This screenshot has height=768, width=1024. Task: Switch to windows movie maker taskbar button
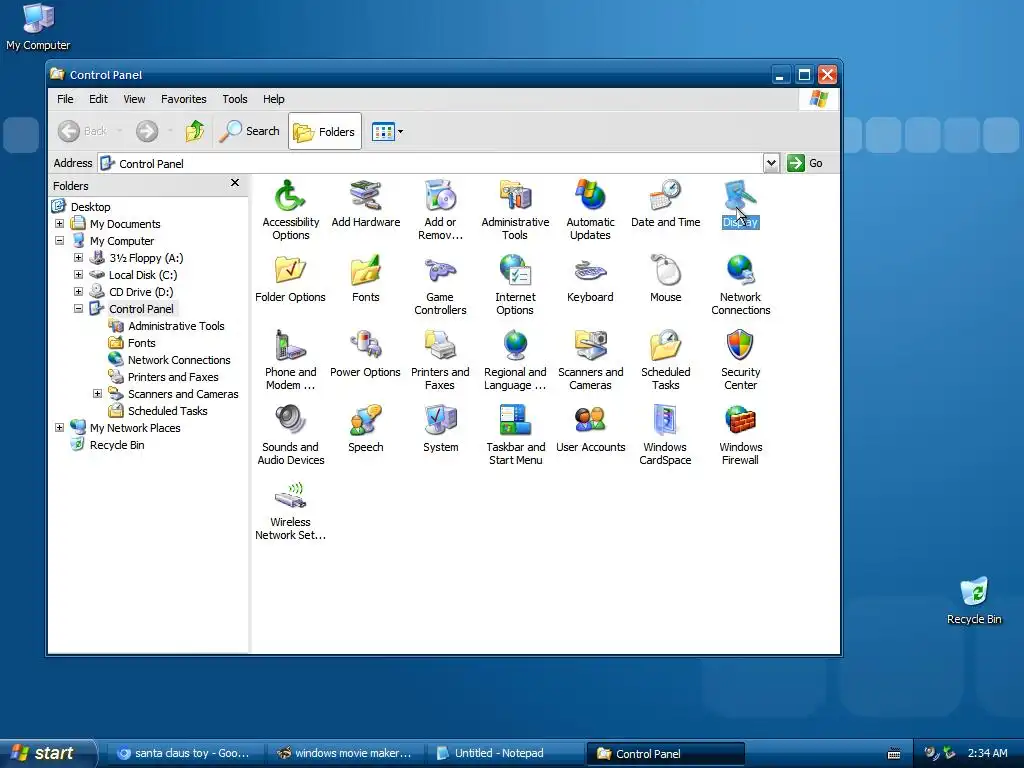click(344, 754)
